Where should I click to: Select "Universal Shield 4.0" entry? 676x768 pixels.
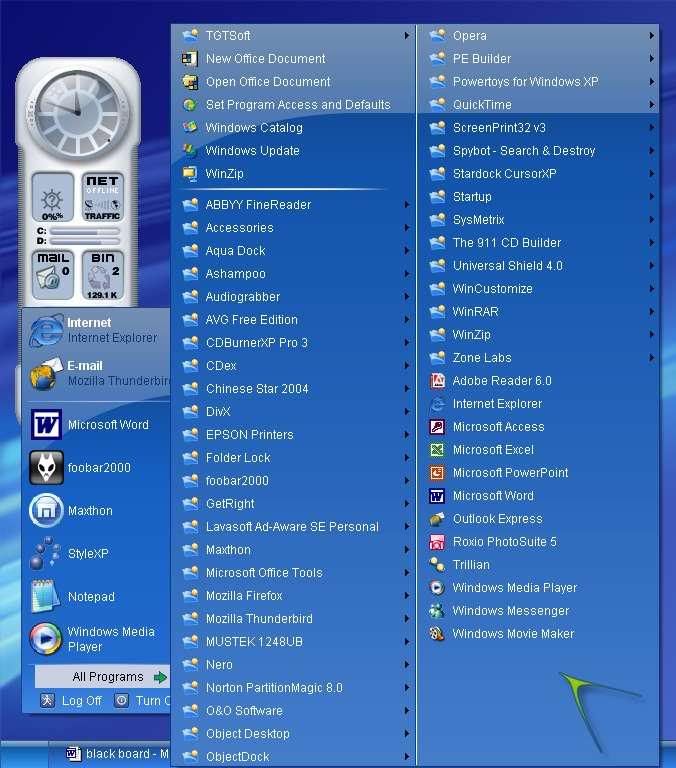[x=539, y=265]
